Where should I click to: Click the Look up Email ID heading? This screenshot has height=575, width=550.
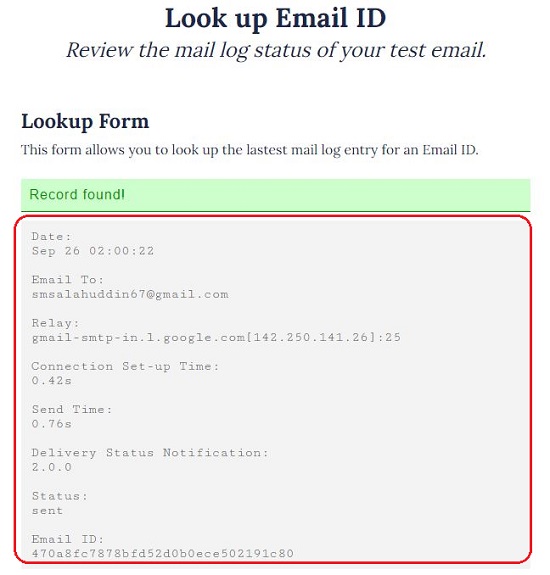click(x=275, y=18)
